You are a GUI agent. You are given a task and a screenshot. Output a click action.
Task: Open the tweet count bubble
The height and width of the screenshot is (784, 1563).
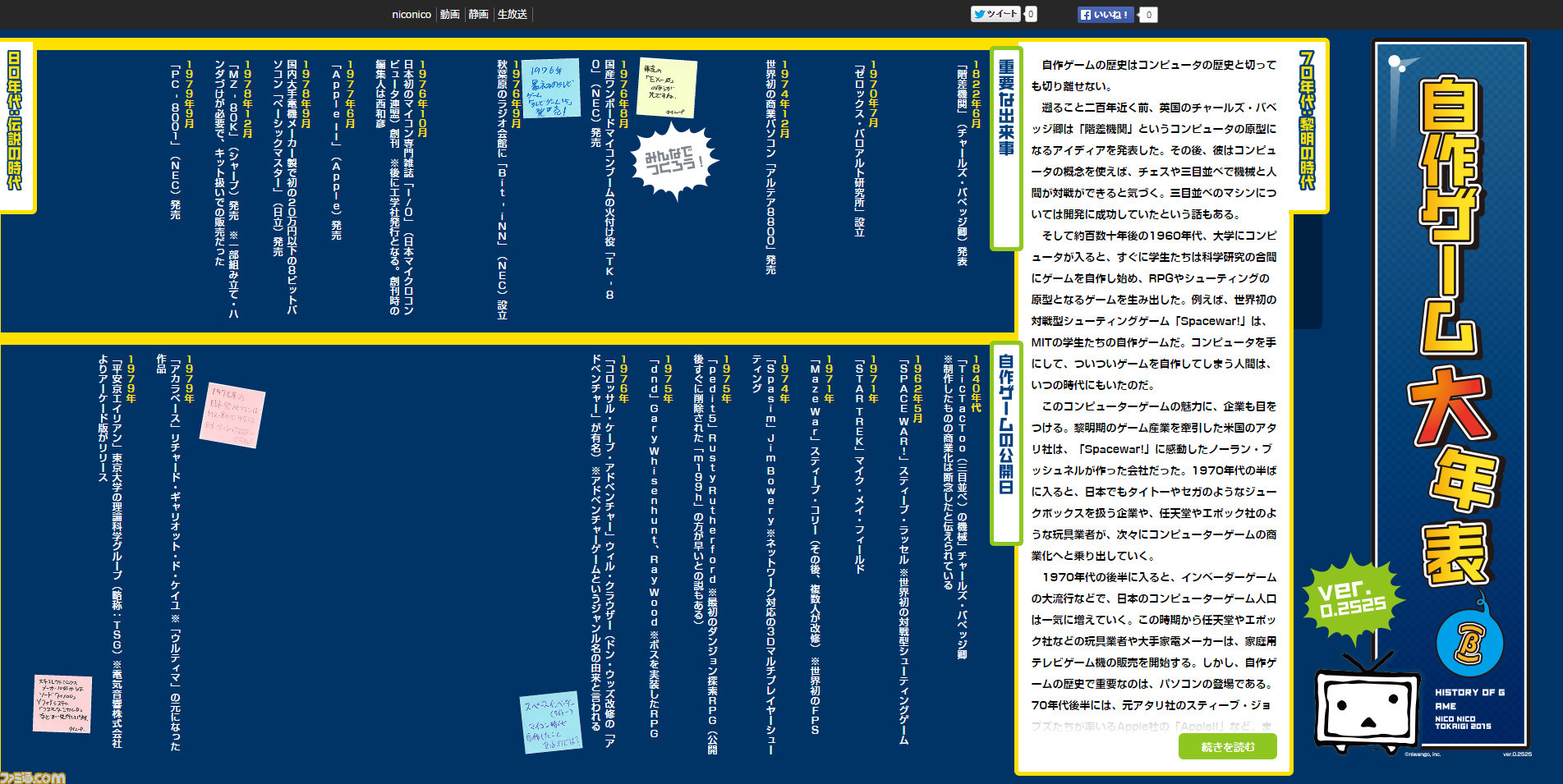tap(1031, 14)
